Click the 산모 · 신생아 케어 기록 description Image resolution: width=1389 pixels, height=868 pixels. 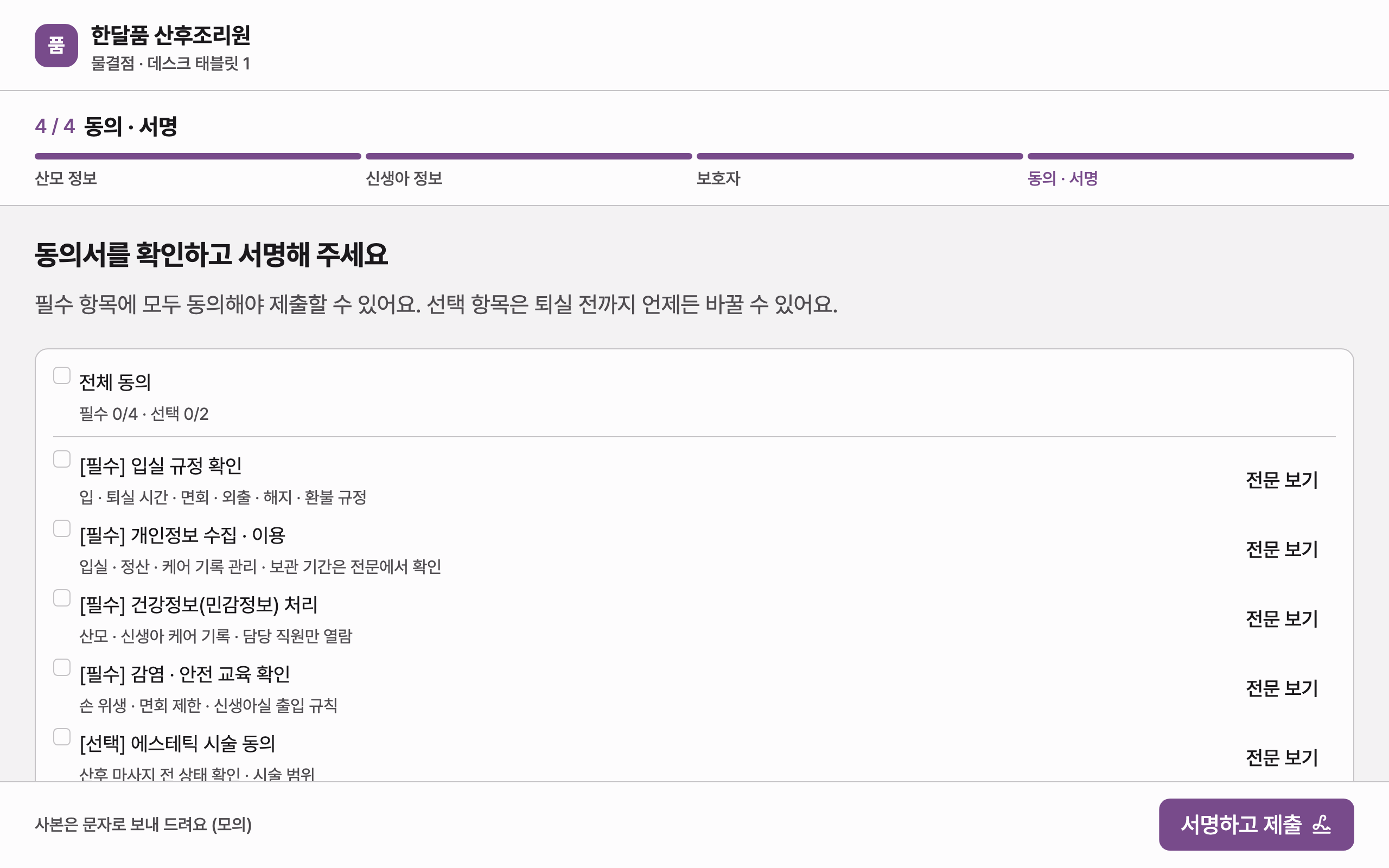pos(216,636)
